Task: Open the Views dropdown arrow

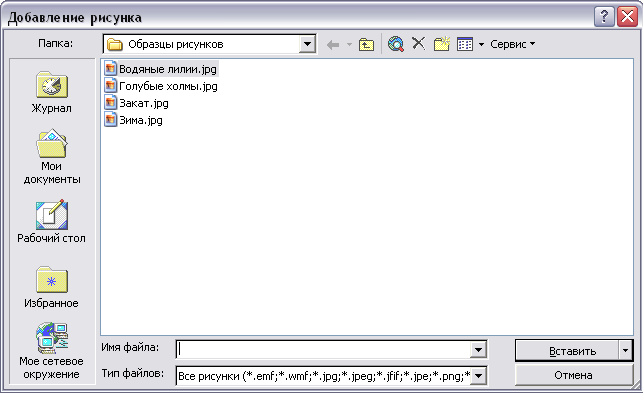Action: point(481,44)
